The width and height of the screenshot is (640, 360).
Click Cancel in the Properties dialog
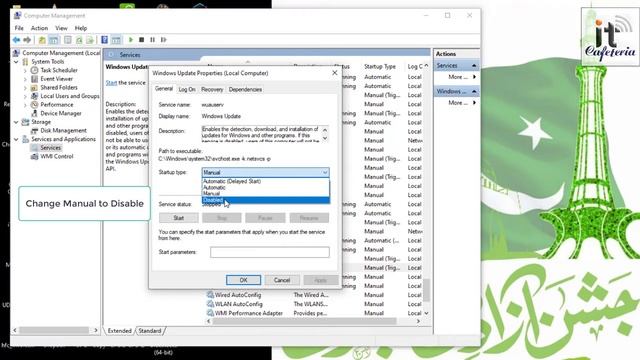(282, 280)
